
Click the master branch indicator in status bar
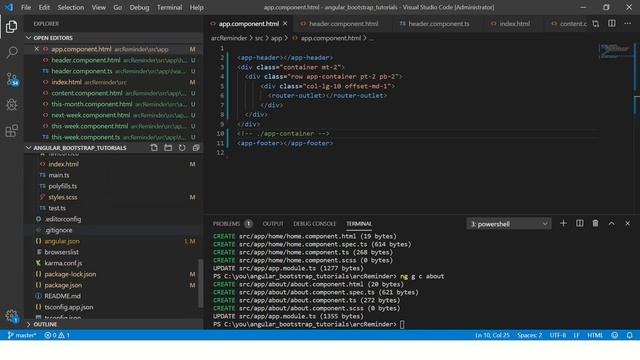(x=22, y=335)
